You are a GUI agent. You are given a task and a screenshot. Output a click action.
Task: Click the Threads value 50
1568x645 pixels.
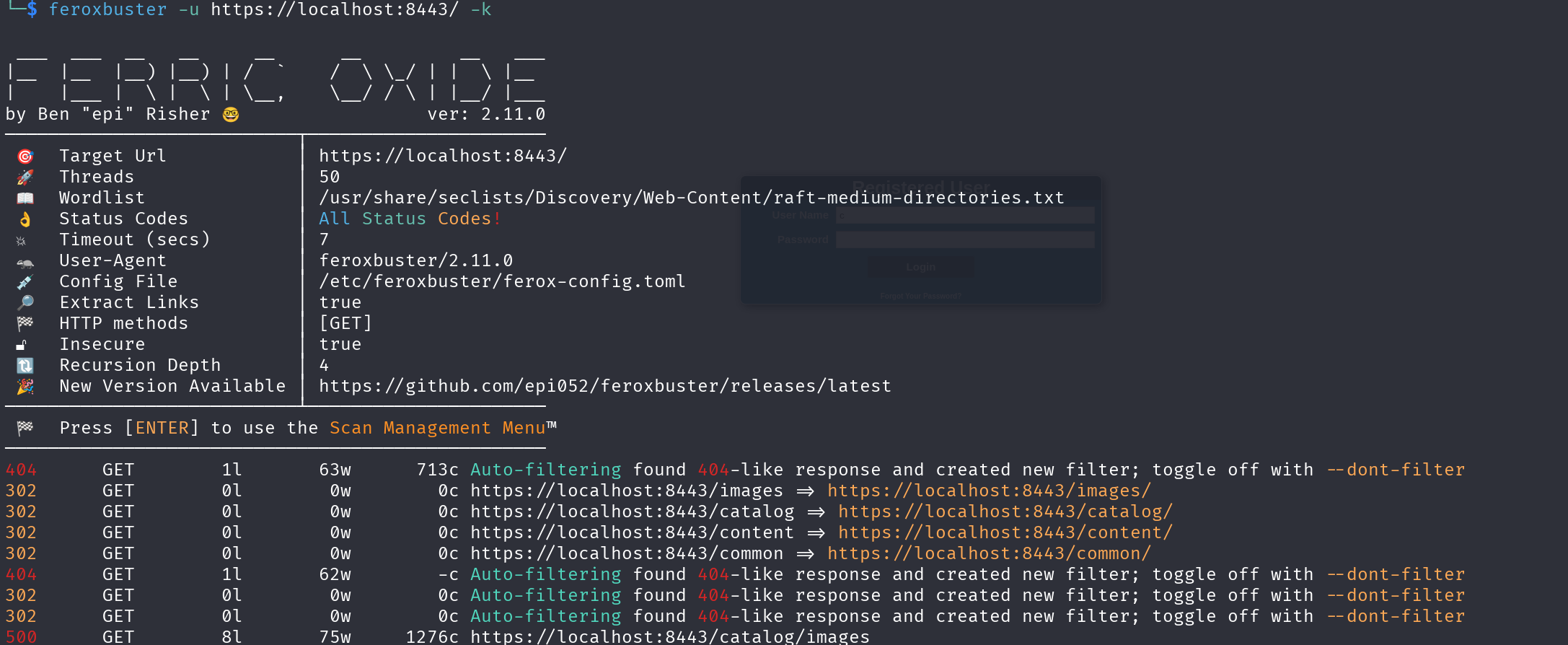[330, 177]
